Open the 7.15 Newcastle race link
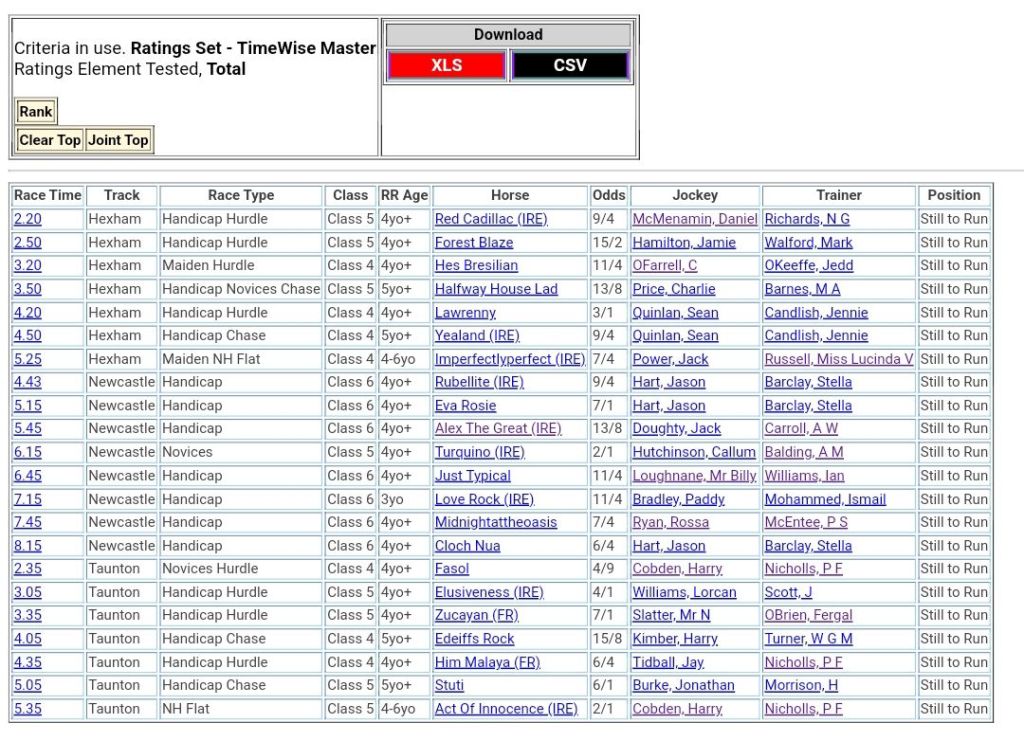Image resolution: width=1024 pixels, height=741 pixels. (28, 499)
